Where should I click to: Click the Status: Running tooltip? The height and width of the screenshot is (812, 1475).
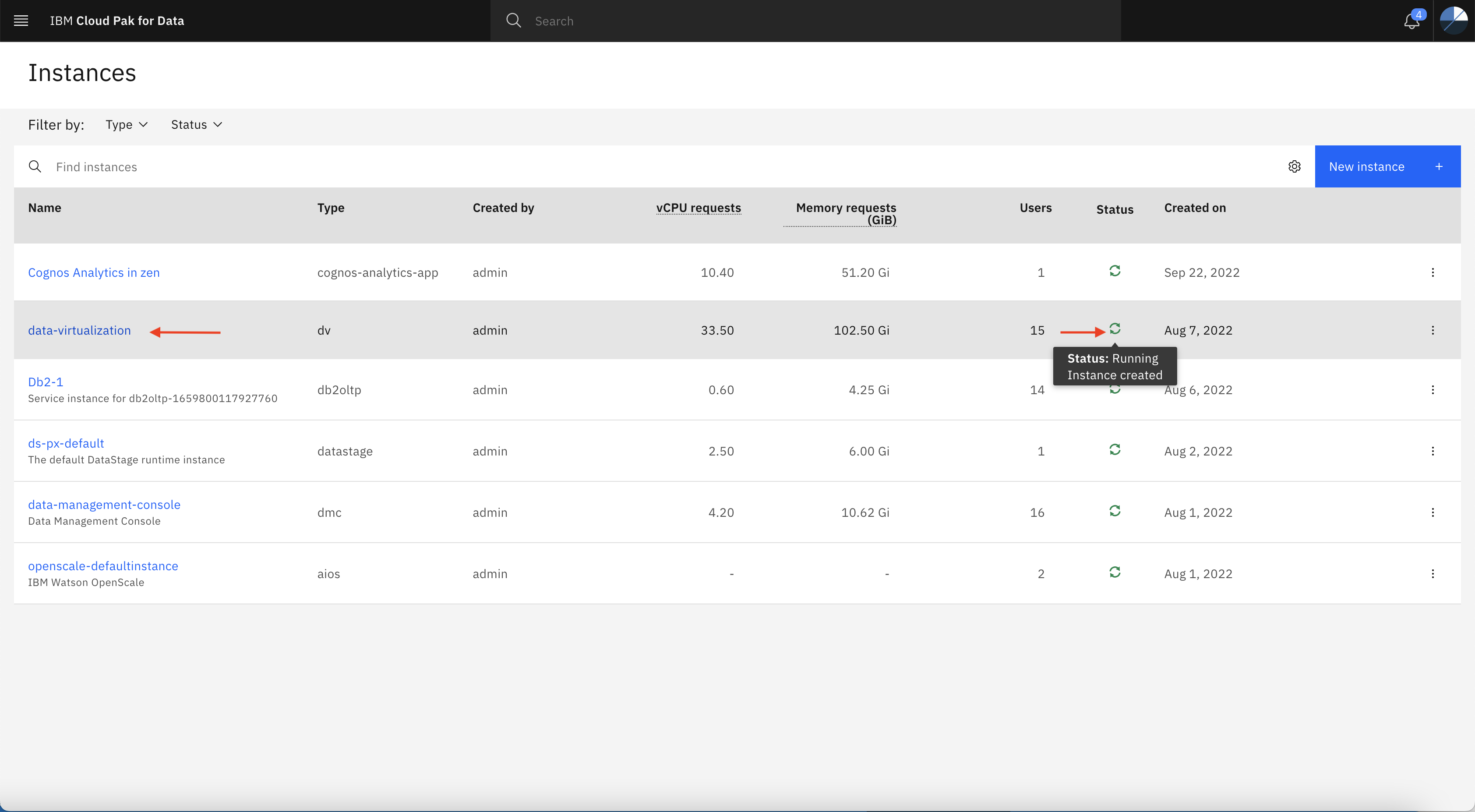click(x=1115, y=367)
